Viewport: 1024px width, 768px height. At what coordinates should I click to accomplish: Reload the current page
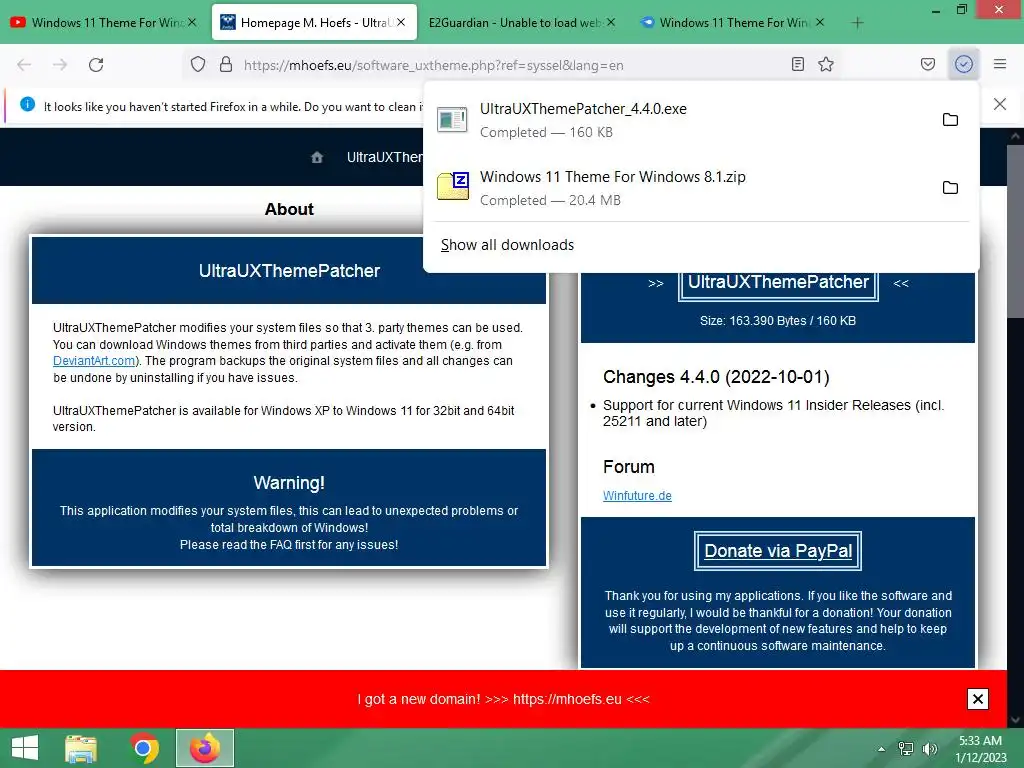96,65
